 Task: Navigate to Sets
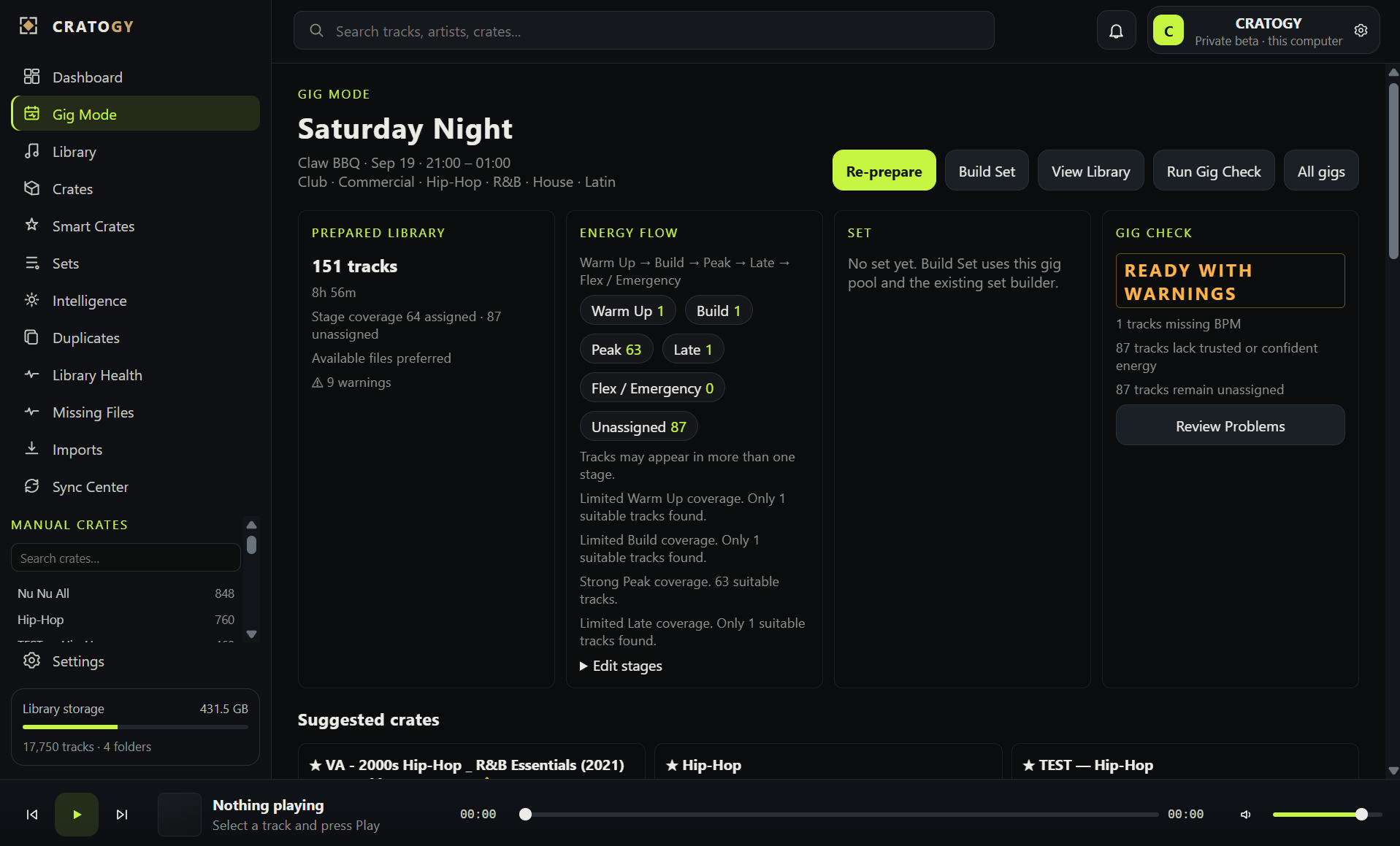tap(136, 263)
